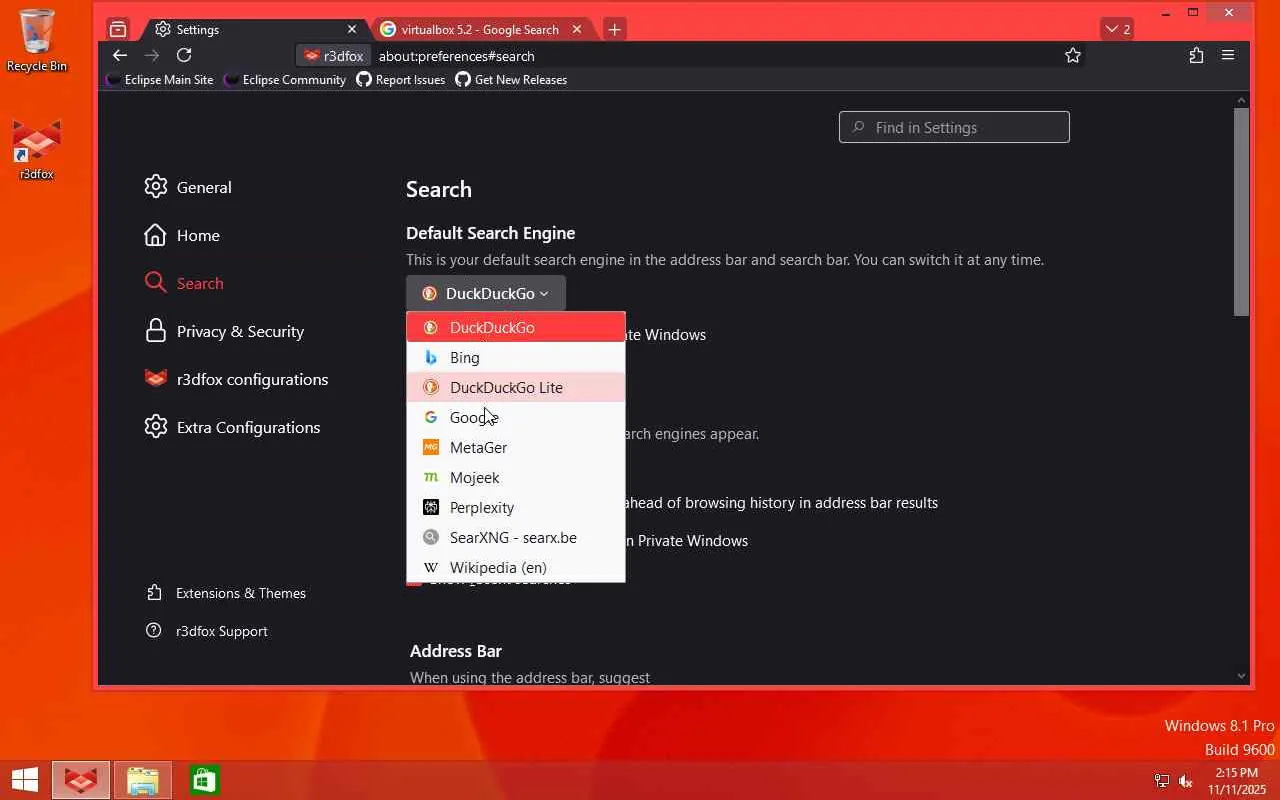Open Privacy & Security settings
Image resolution: width=1280 pixels, height=800 pixels.
tap(224, 331)
